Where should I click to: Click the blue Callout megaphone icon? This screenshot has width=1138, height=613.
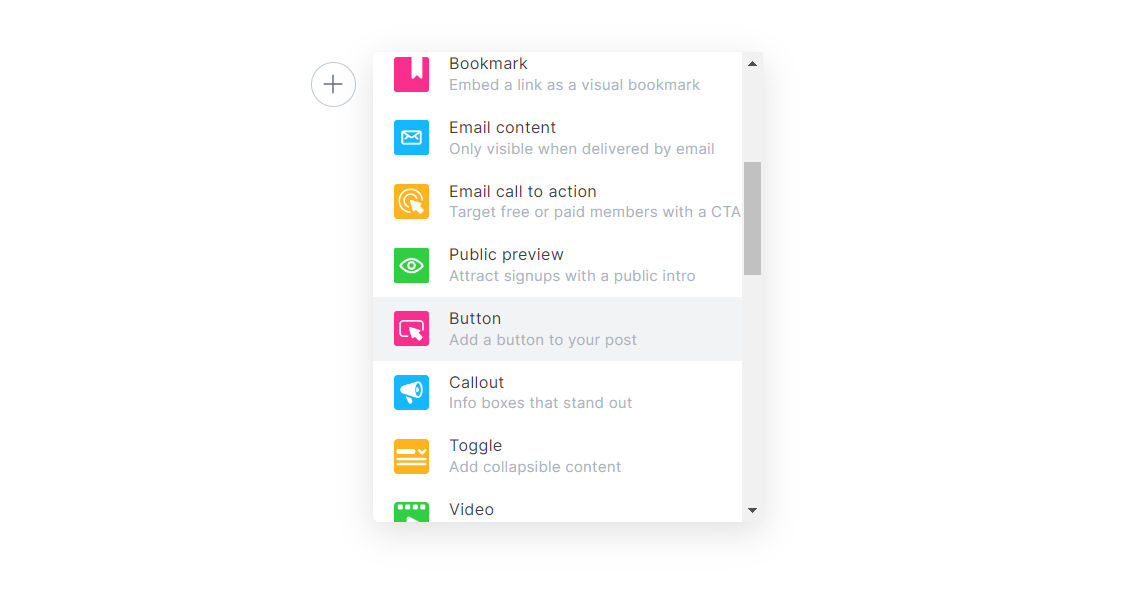pos(411,392)
